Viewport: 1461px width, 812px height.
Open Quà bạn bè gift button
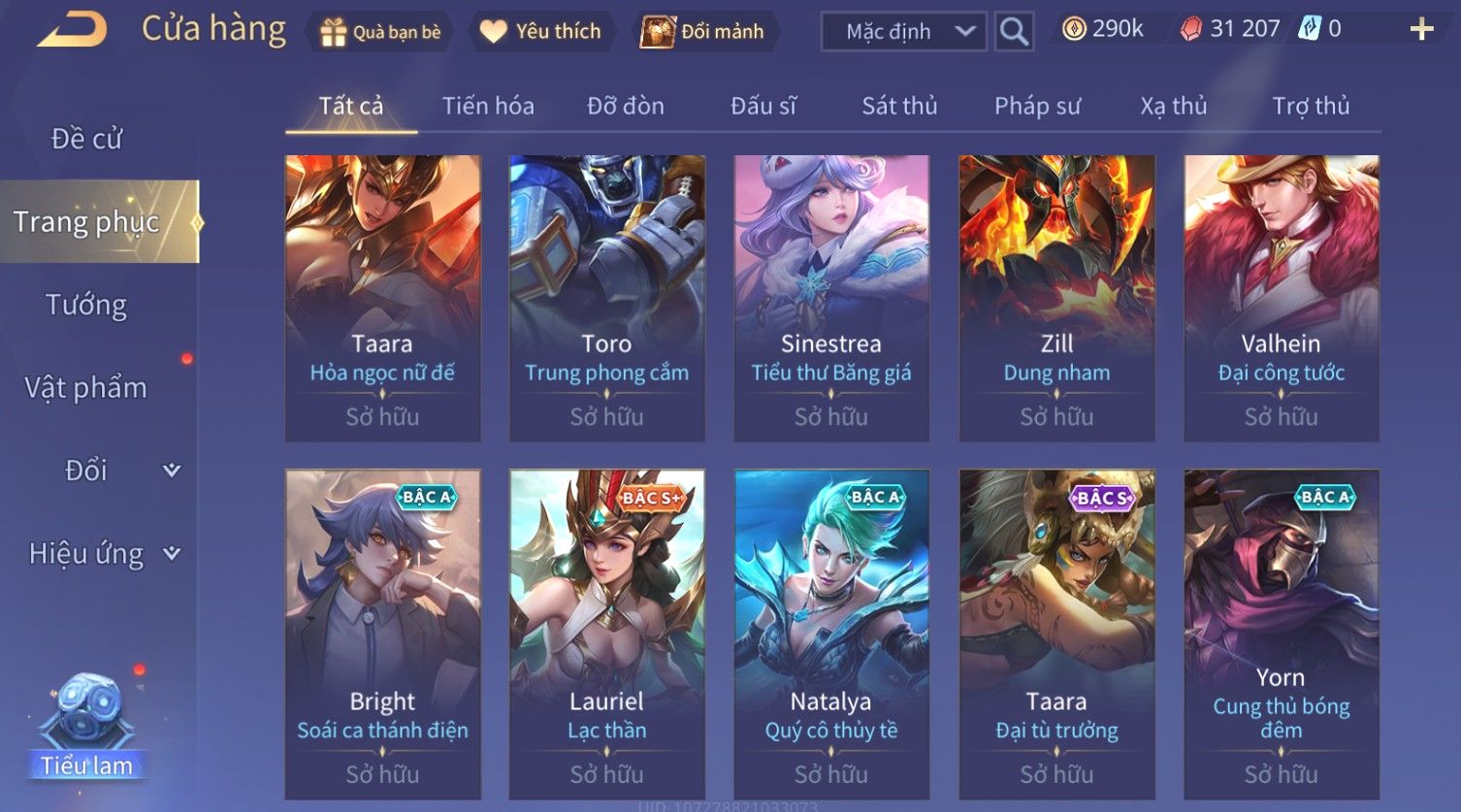pos(380,32)
